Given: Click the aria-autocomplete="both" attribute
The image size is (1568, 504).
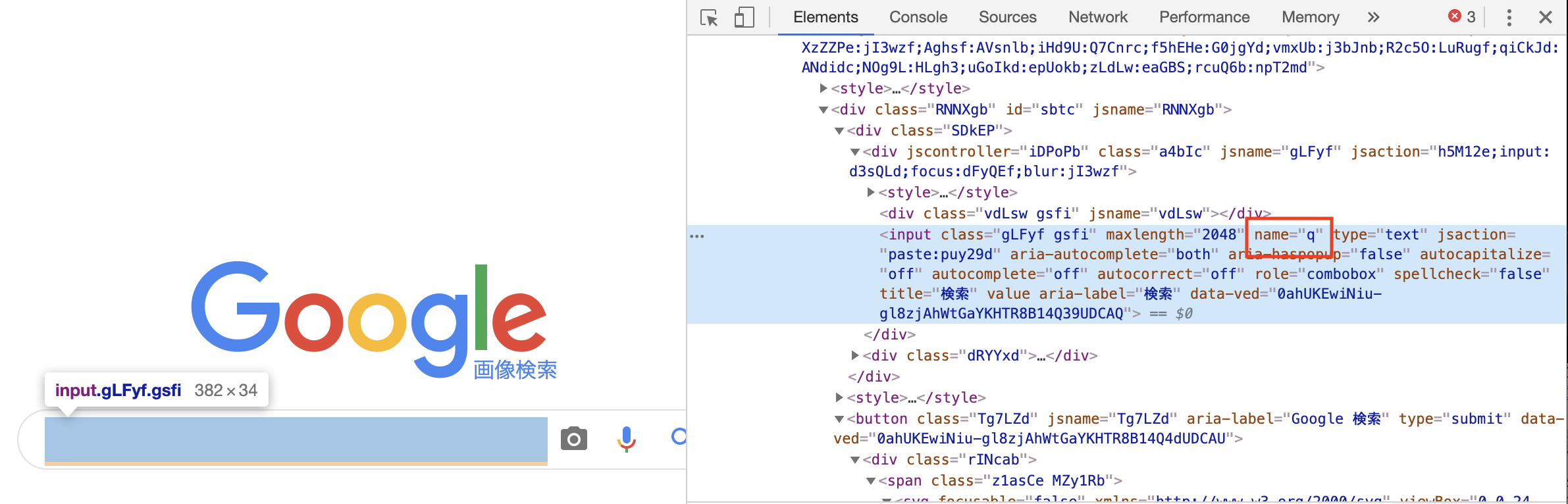Looking at the screenshot, I should coord(1114,255).
